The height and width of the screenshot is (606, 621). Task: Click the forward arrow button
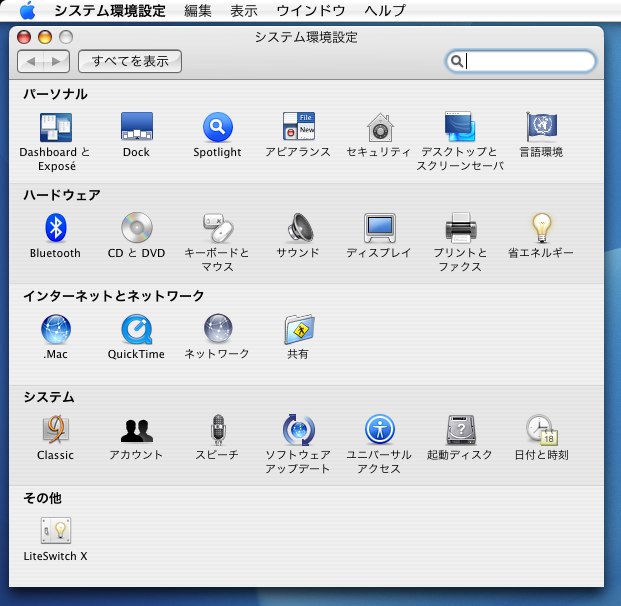(x=57, y=61)
